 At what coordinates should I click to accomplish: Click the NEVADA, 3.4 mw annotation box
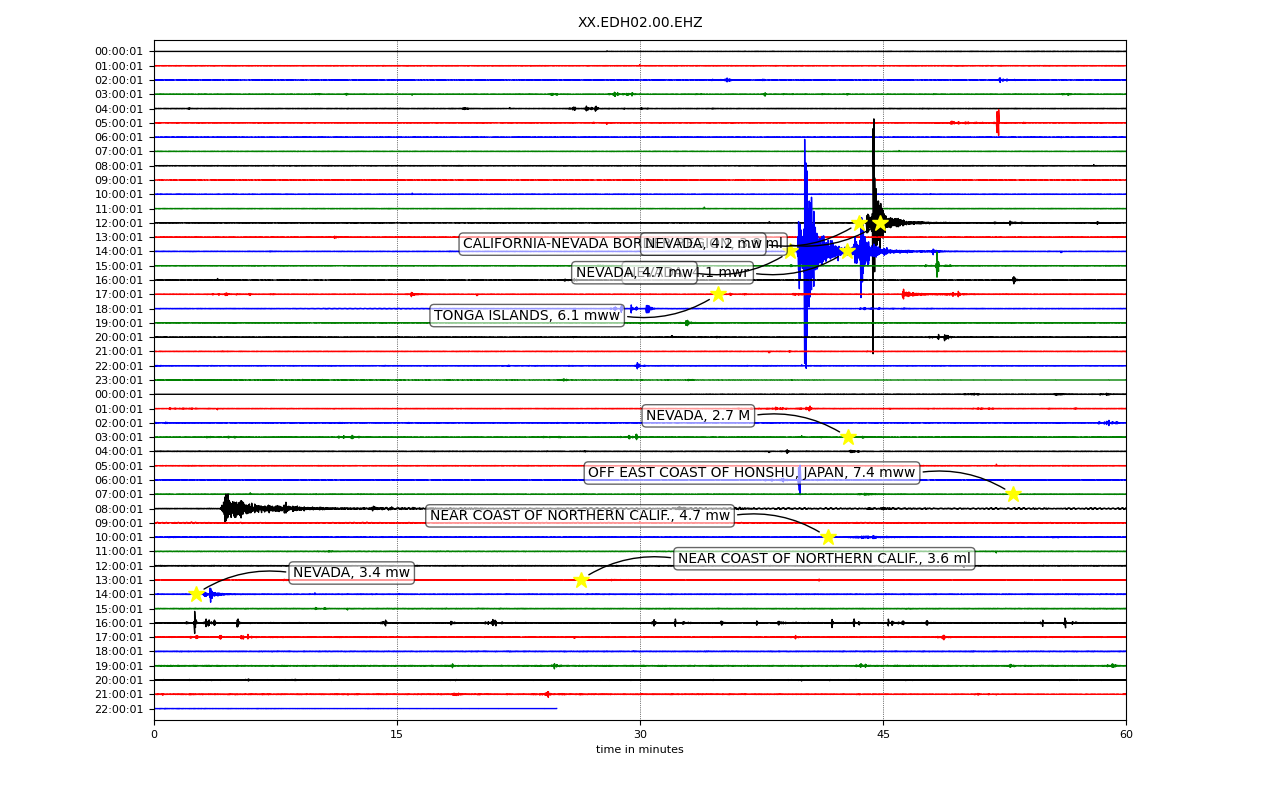click(x=351, y=573)
